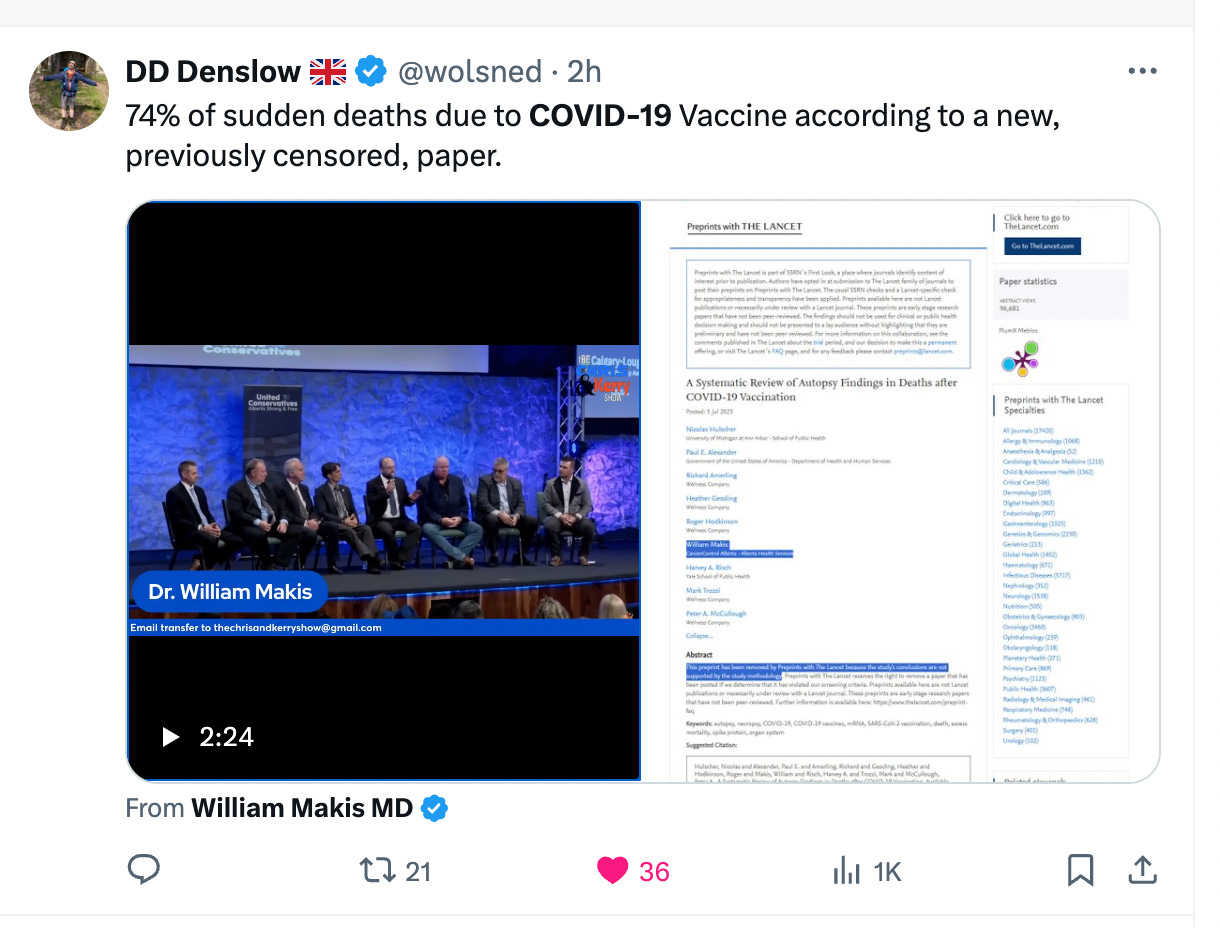Open the Lancet preprint screenshot in video
Image resolution: width=1220 pixels, height=928 pixels.
899,491
